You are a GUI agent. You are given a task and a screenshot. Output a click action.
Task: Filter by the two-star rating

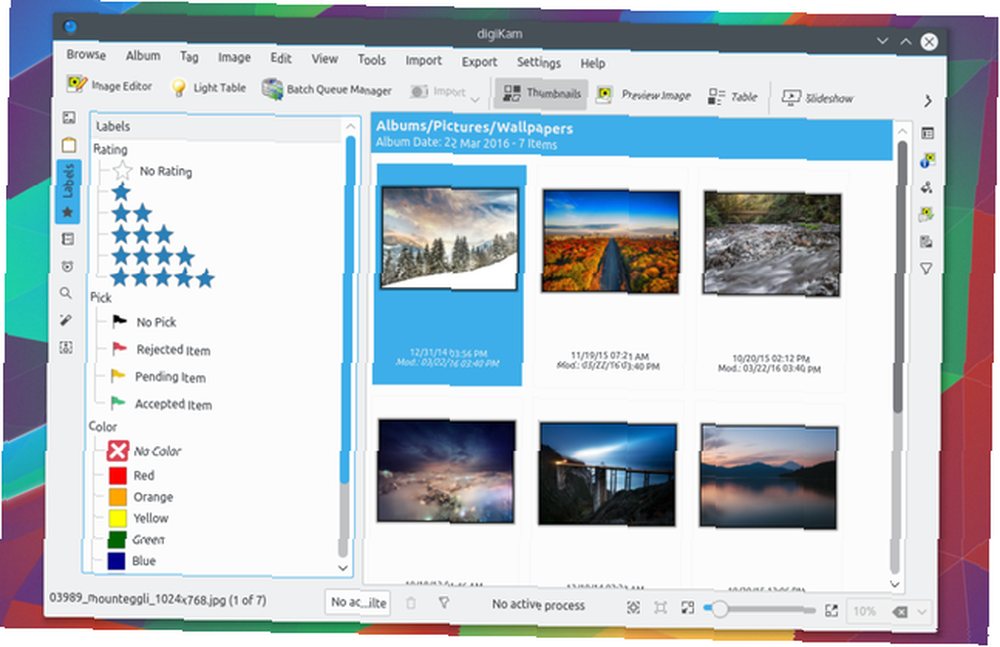132,212
